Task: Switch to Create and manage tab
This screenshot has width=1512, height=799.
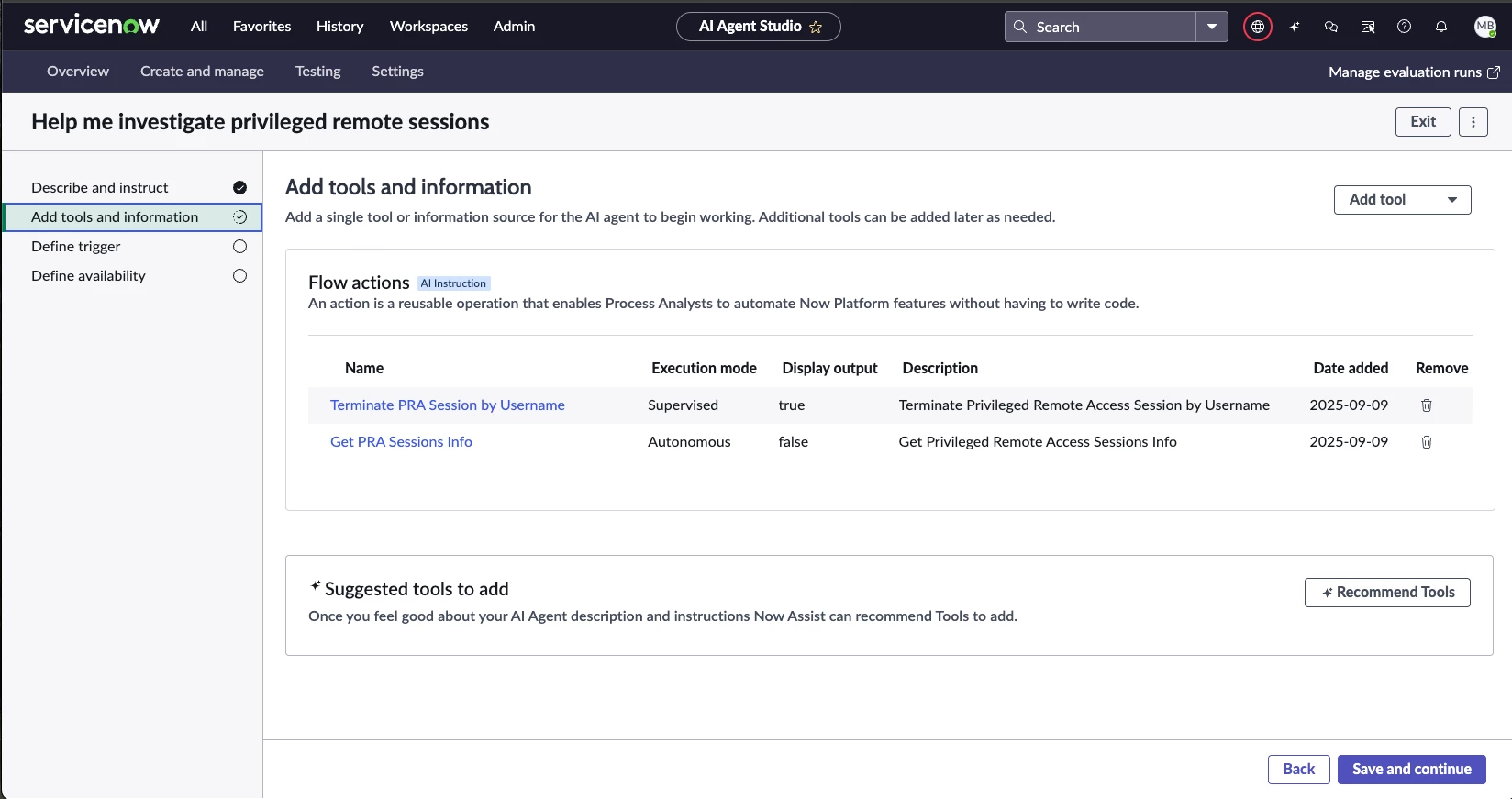Action: [202, 72]
